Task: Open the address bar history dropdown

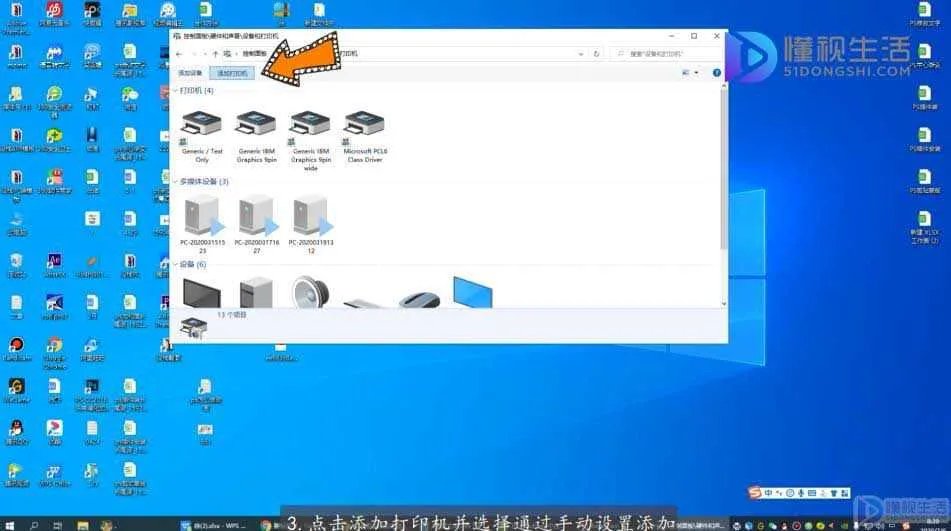Action: [x=581, y=54]
